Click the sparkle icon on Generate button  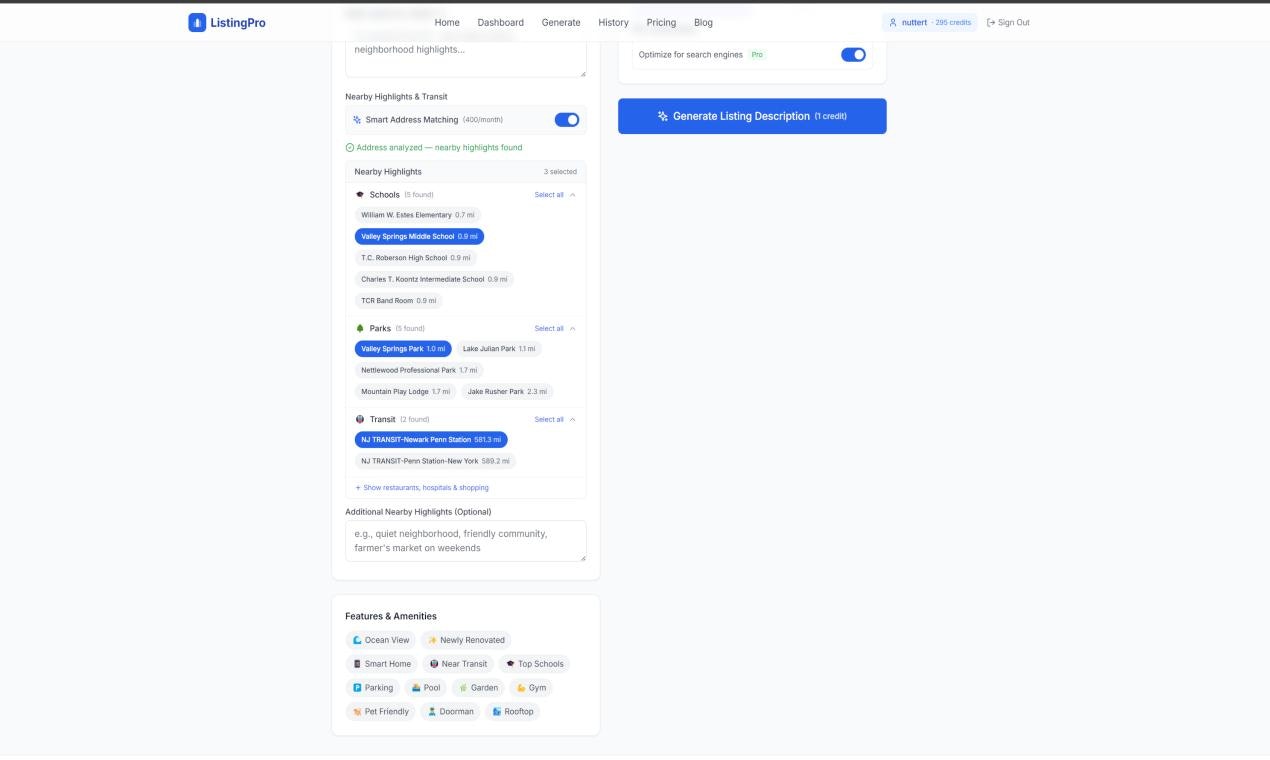click(x=662, y=116)
